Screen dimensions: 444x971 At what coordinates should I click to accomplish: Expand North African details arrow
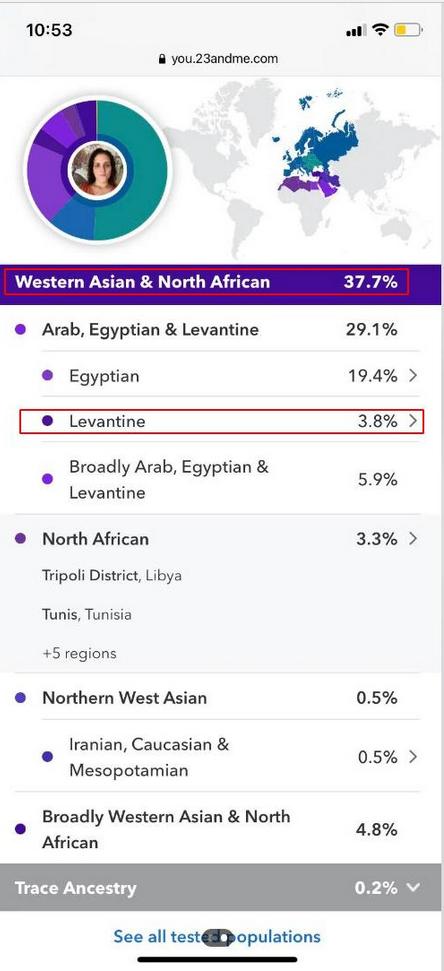[x=414, y=539]
